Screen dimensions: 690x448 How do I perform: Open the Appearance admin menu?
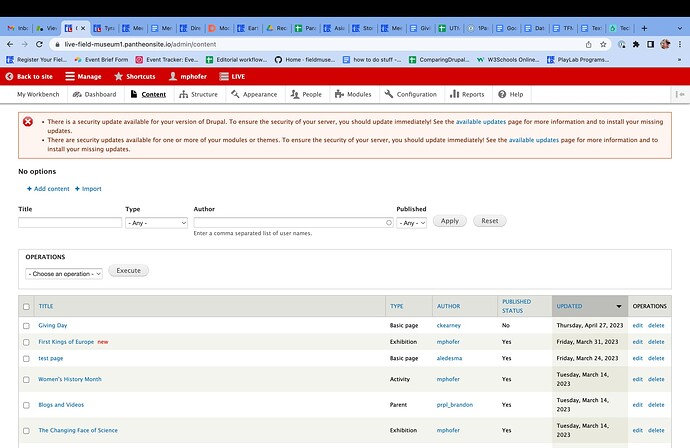[254, 94]
